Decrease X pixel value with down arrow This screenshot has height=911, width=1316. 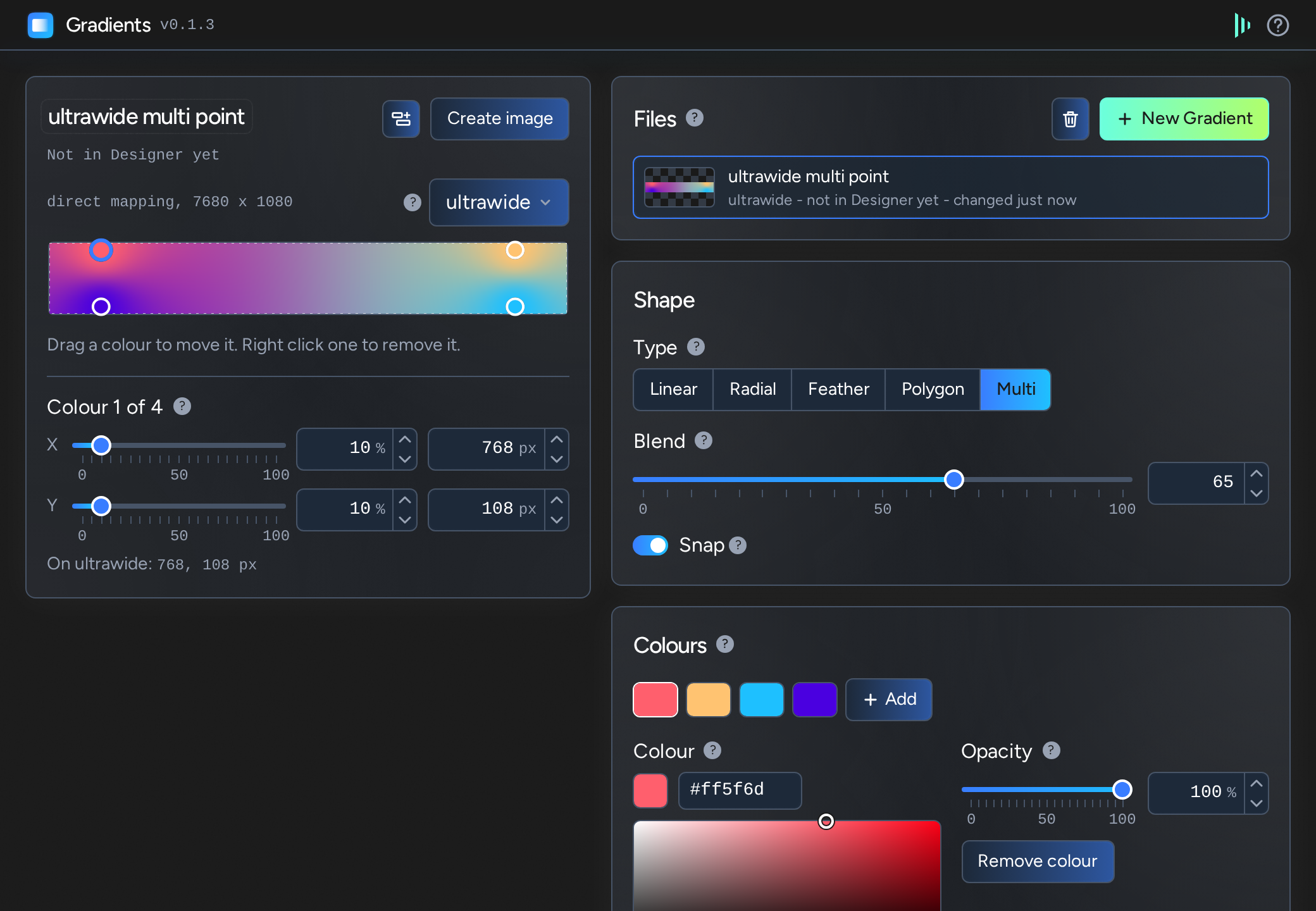pyautogui.click(x=557, y=459)
